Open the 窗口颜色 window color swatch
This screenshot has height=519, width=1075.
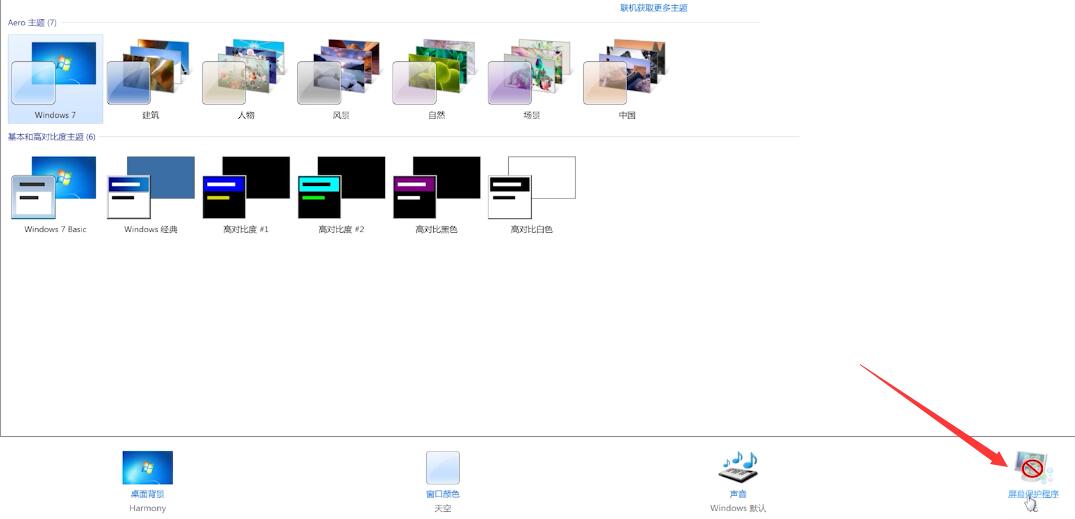click(442, 468)
